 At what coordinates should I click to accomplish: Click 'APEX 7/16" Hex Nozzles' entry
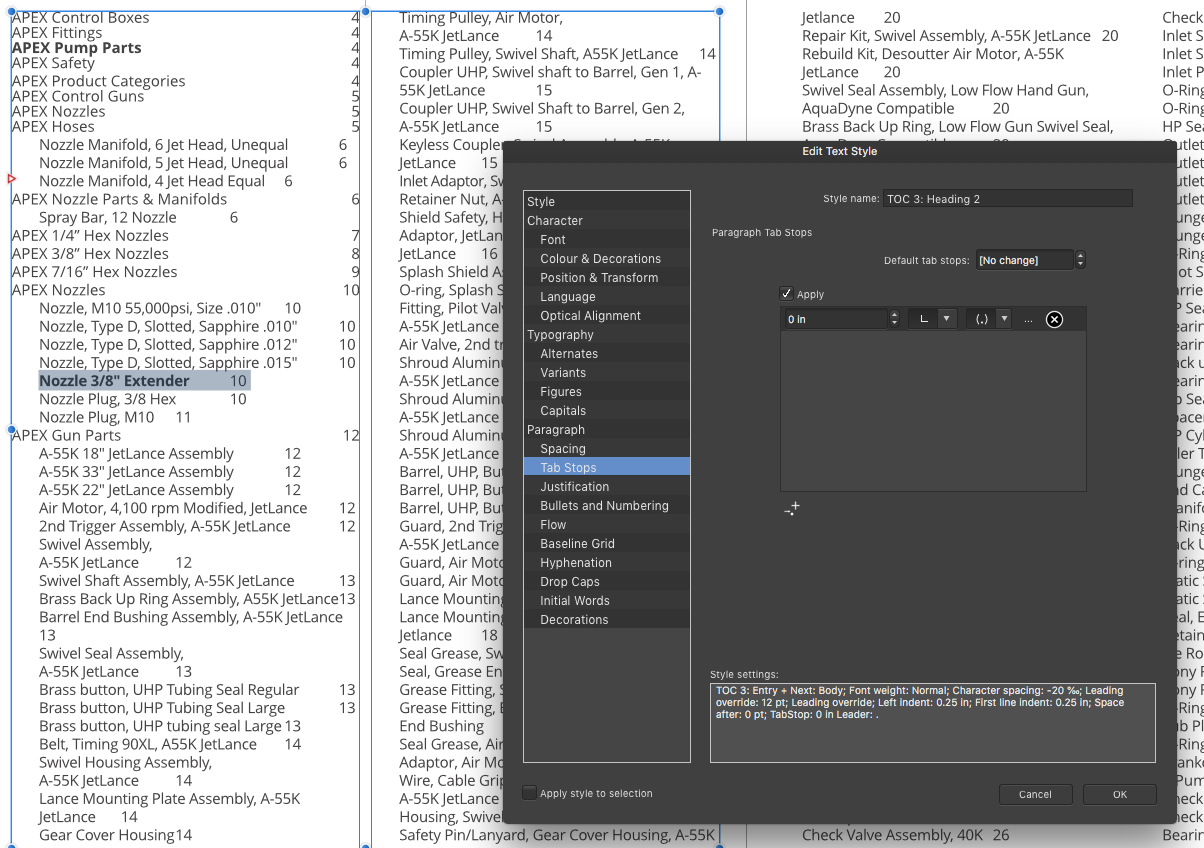coord(94,272)
